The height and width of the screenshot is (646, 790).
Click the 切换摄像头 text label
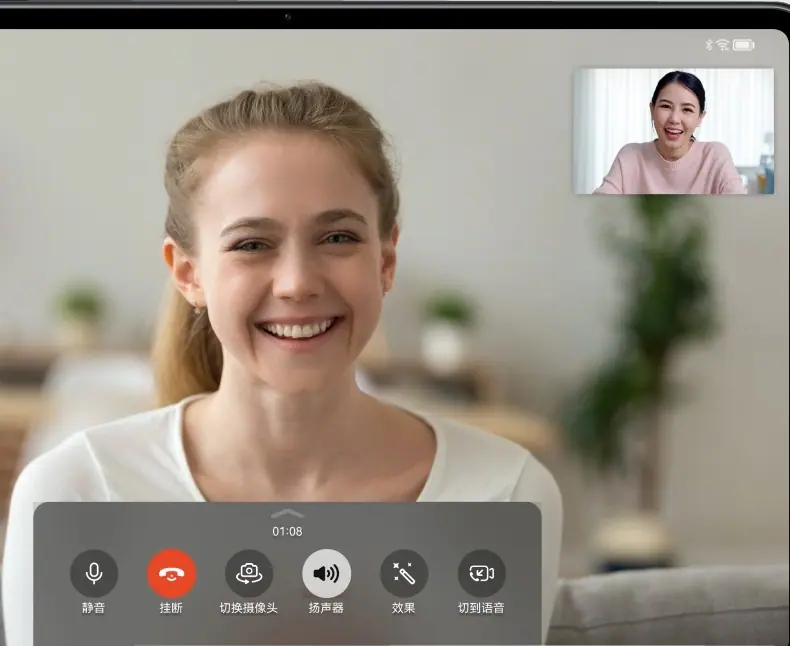tap(249, 608)
